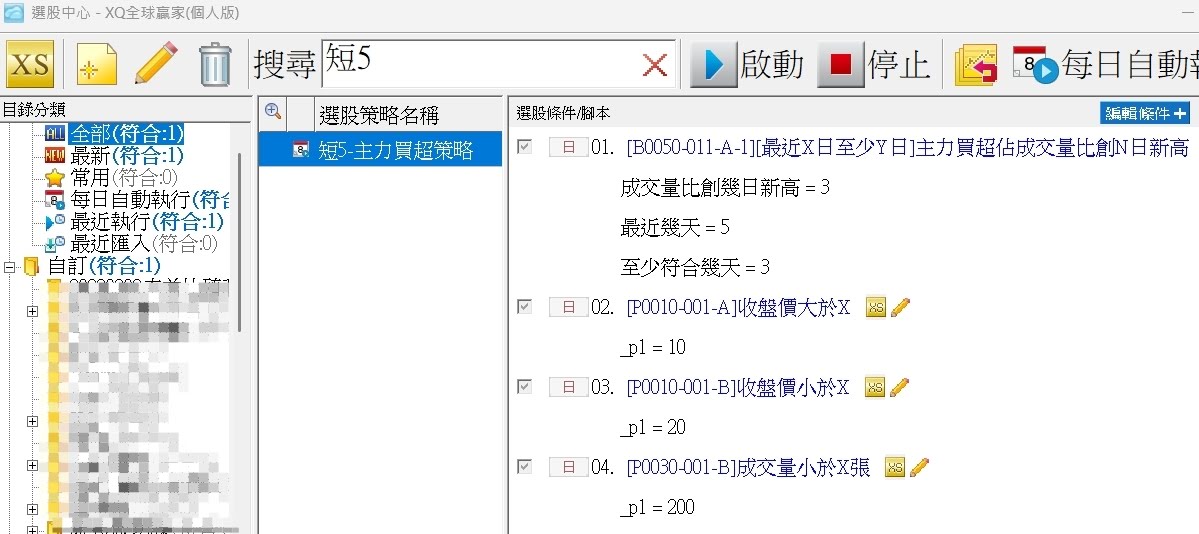Open the 日 frequency selector for condition 03
The width and height of the screenshot is (1199, 534).
click(569, 387)
